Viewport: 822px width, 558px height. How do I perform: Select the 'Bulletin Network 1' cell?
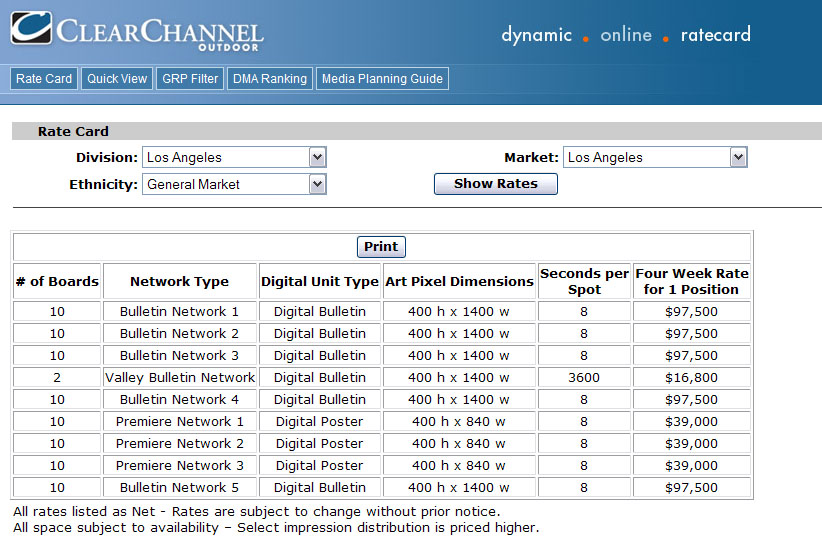click(180, 312)
